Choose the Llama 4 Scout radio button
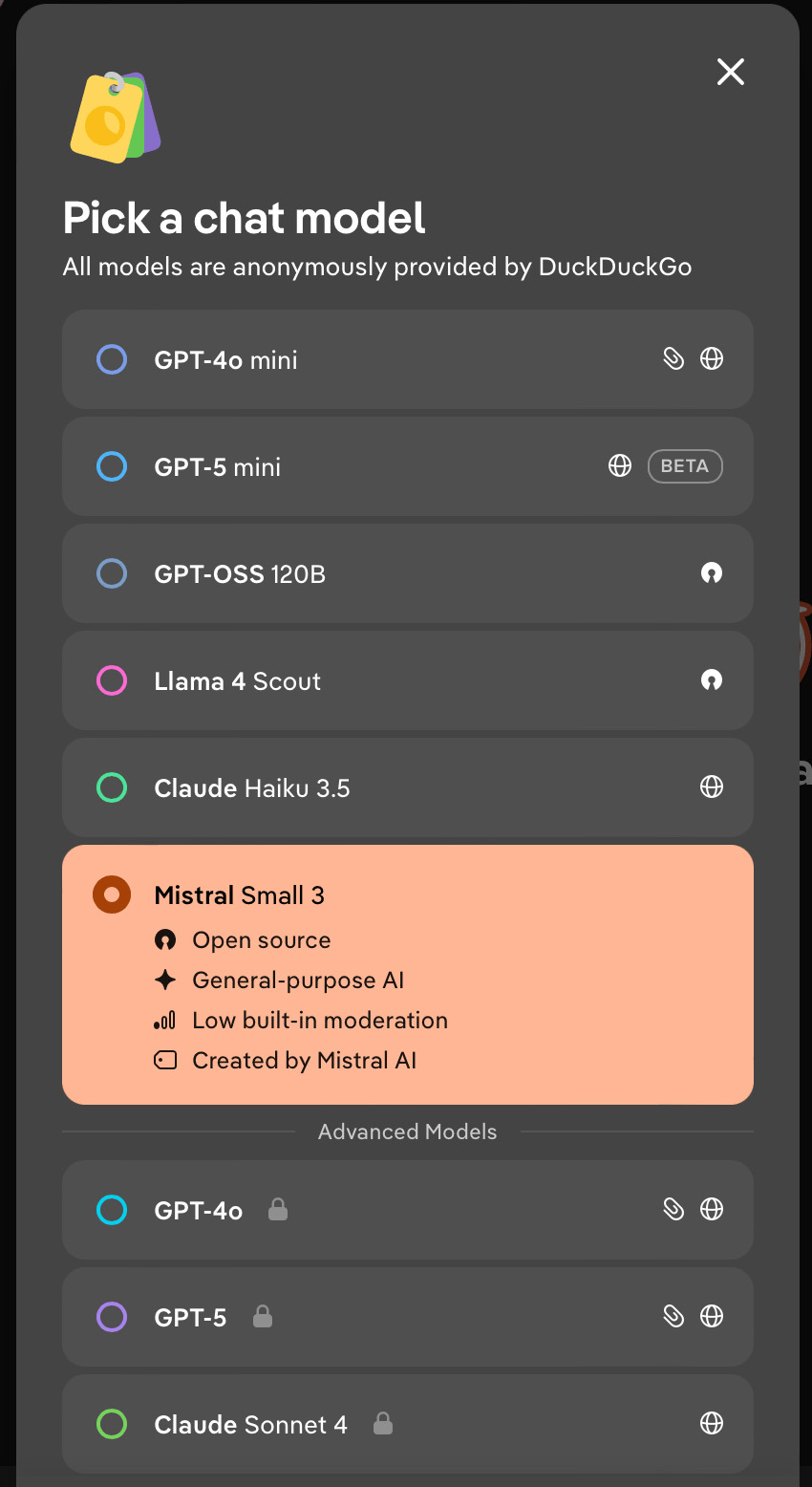812x1487 pixels. (112, 681)
